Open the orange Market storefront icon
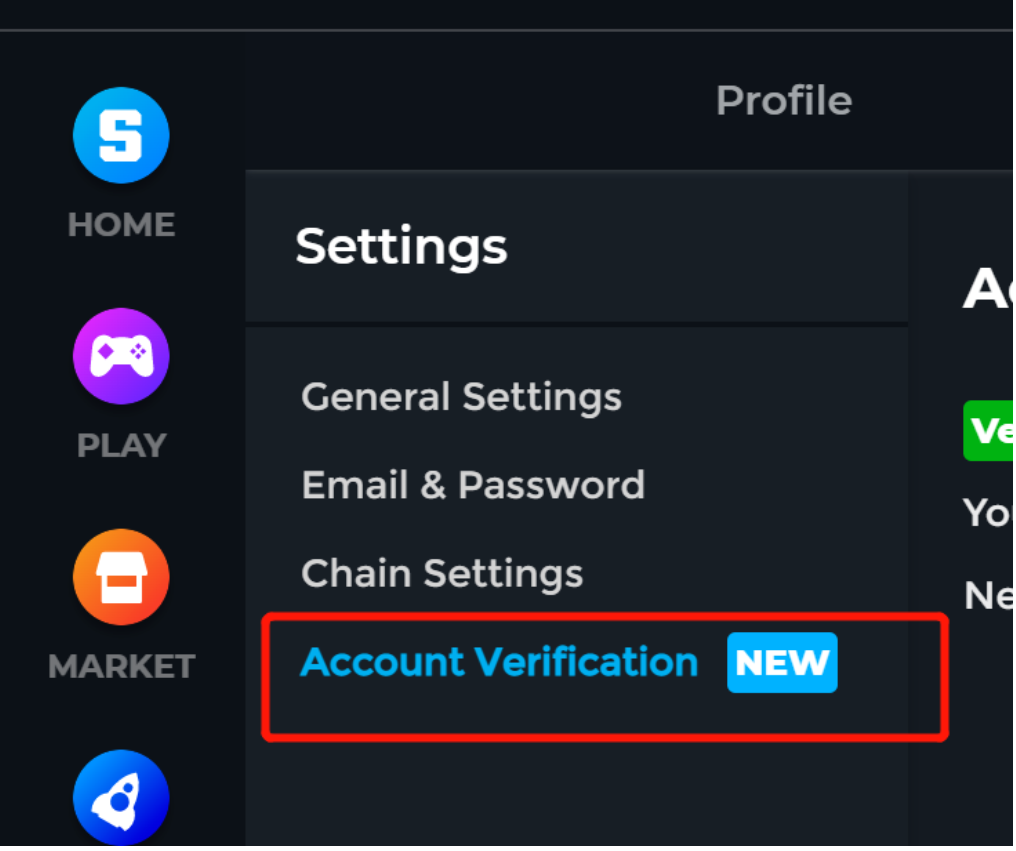1016x851 pixels. coord(121,577)
